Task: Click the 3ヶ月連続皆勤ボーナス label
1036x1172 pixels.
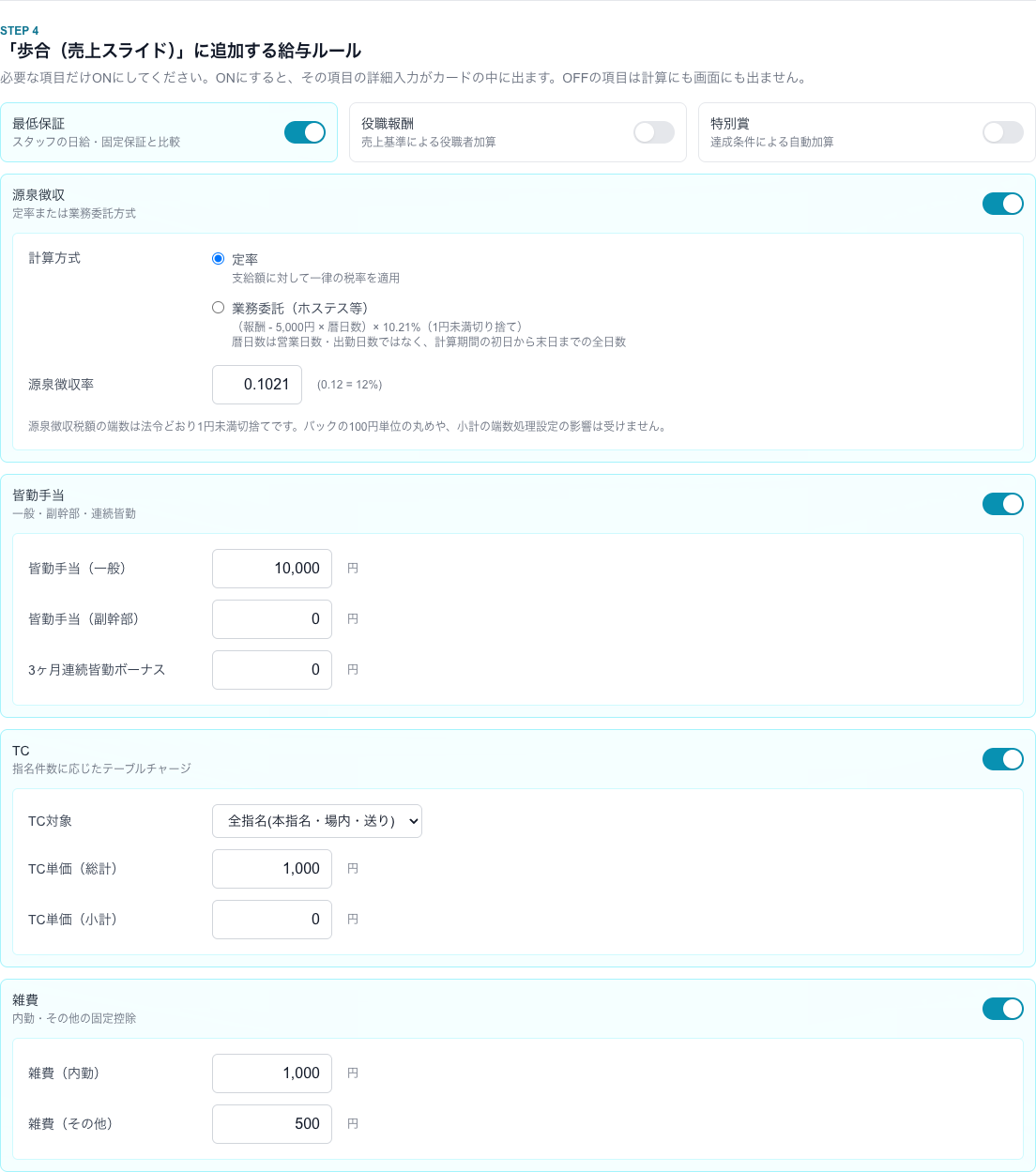Action: [97, 670]
